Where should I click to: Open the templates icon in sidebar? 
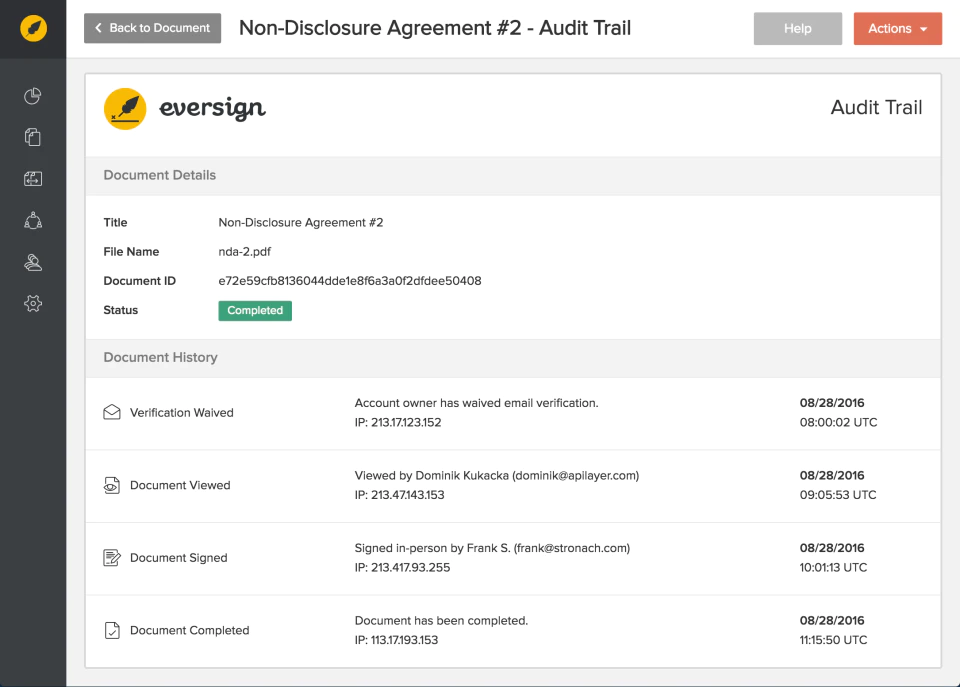(x=33, y=179)
